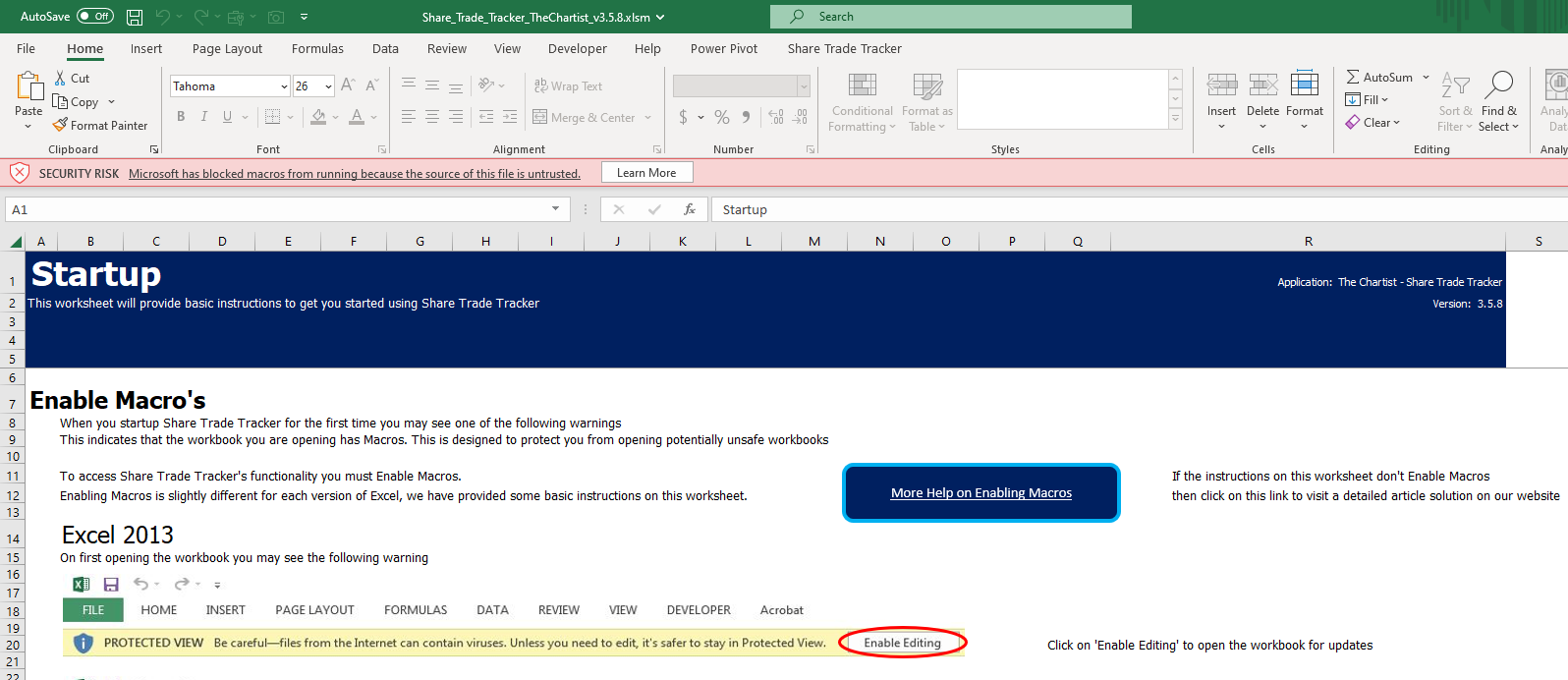Click the Top Align icon
Viewport: 1568px width, 680px height.
tap(409, 85)
